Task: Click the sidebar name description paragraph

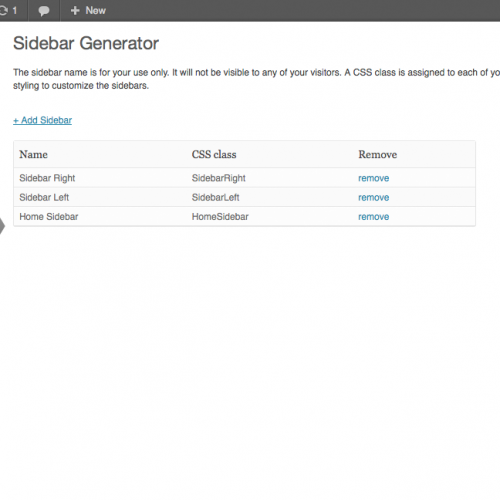Action: (256, 79)
